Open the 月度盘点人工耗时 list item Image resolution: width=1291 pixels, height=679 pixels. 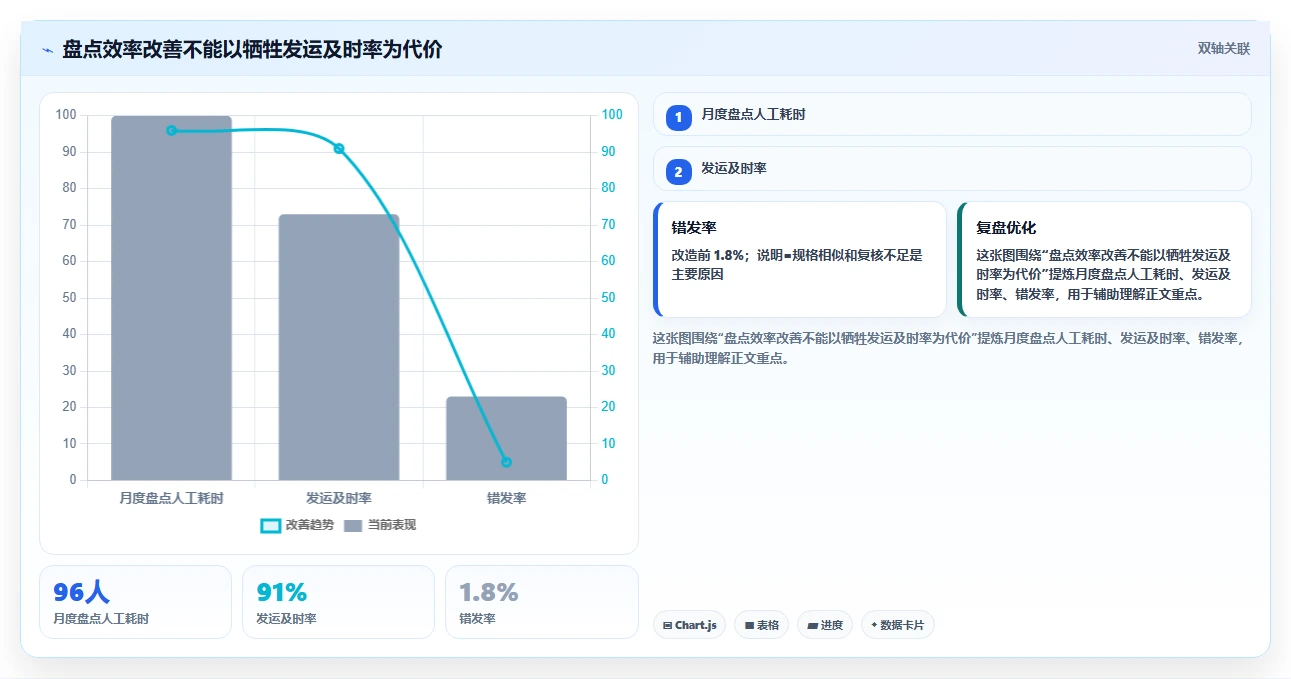(952, 114)
